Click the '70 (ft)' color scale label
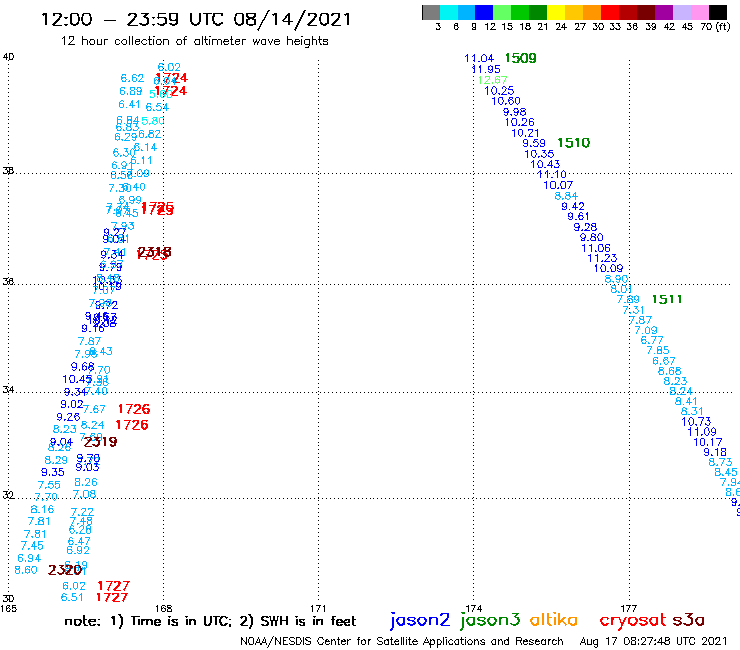 [715, 26]
